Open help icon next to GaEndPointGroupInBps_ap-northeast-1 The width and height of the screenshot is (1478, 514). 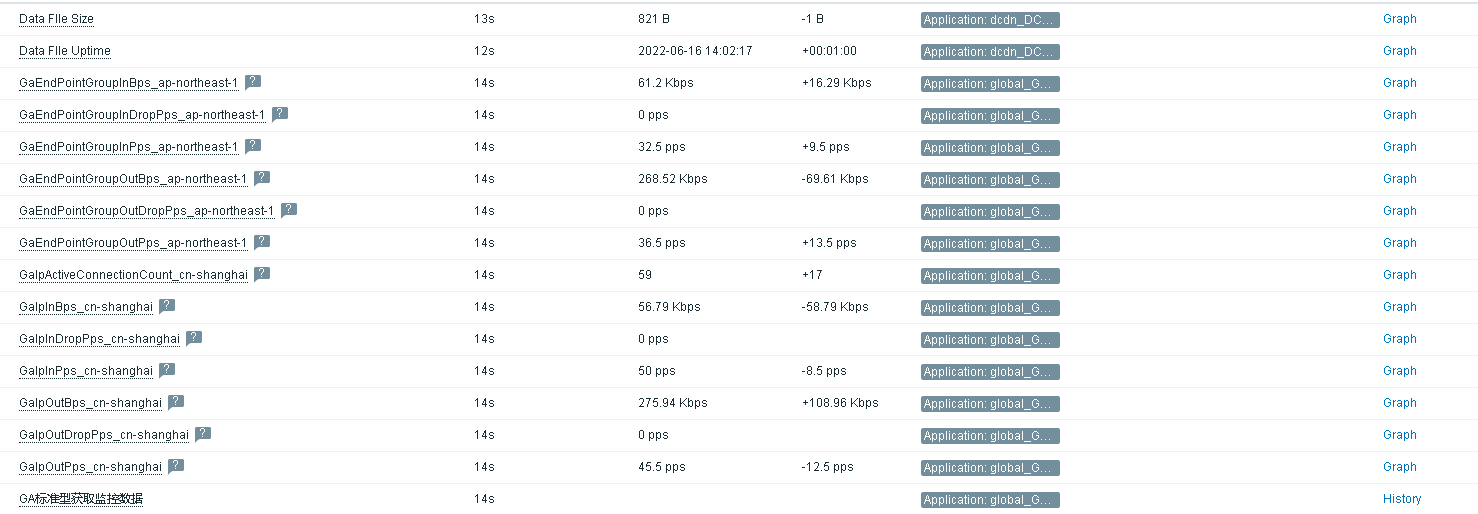coord(253,82)
